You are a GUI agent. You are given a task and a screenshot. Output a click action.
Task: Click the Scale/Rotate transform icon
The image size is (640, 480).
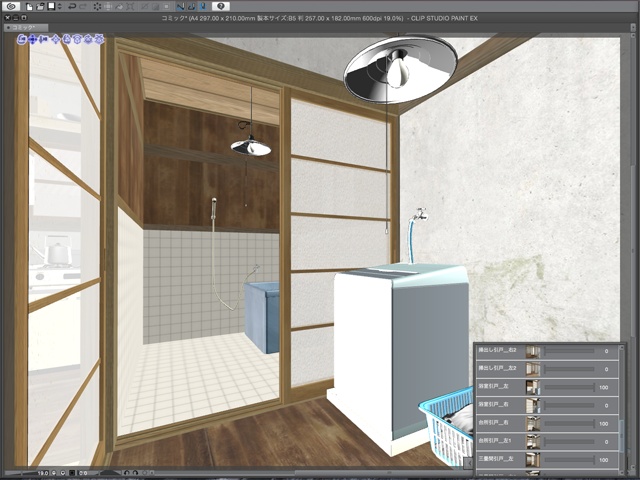pyautogui.click(x=130, y=6)
